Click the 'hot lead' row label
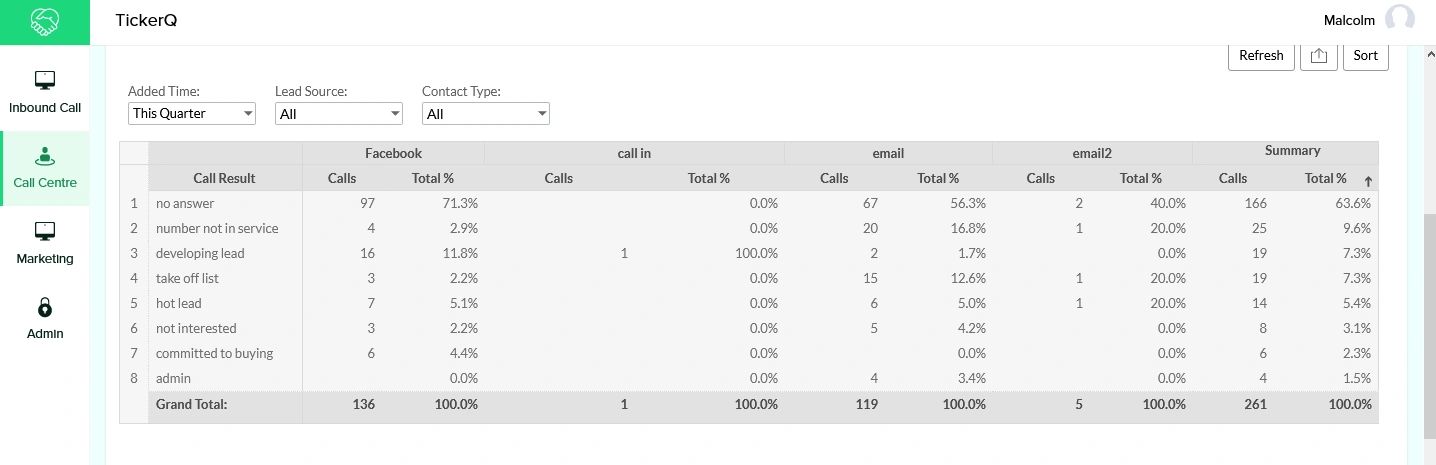Viewport: 1436px width, 465px height. (176, 303)
